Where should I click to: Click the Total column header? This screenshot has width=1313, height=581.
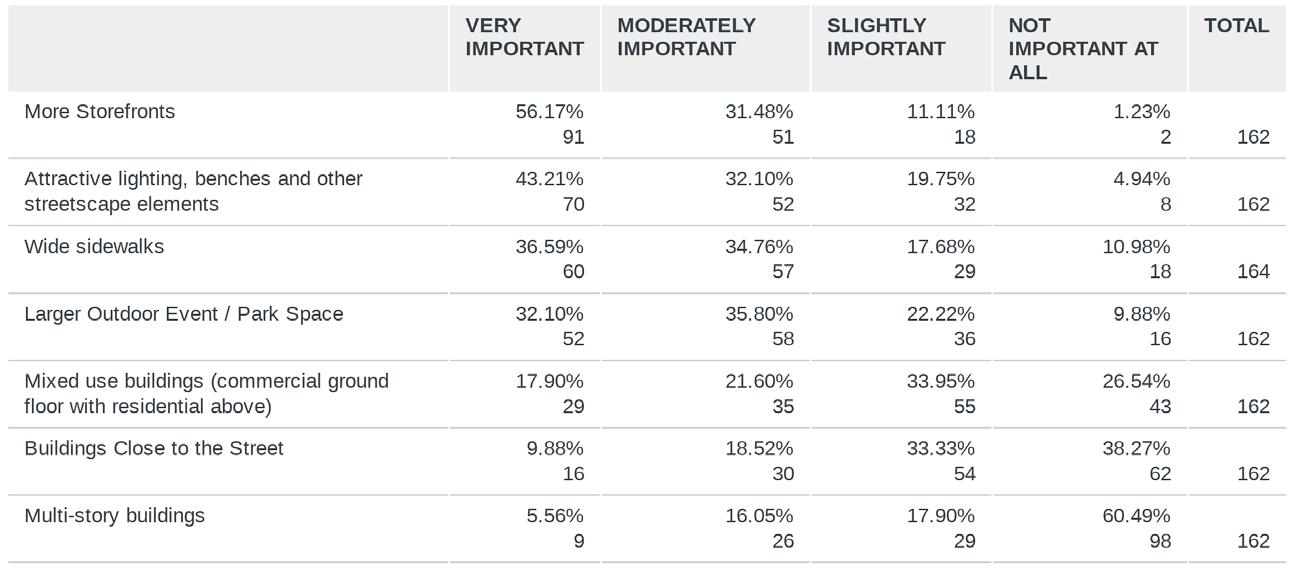[1236, 26]
